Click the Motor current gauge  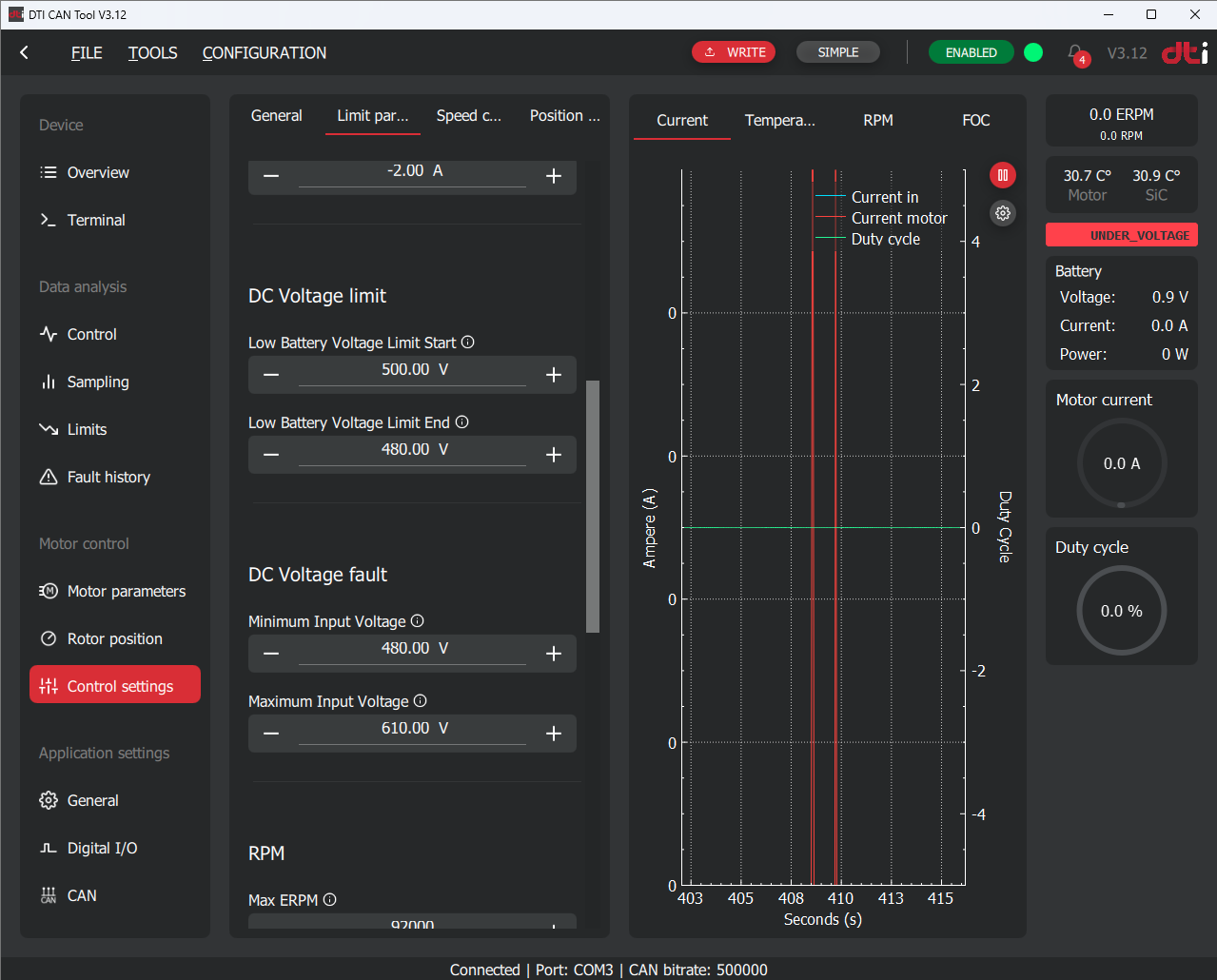tap(1122, 463)
